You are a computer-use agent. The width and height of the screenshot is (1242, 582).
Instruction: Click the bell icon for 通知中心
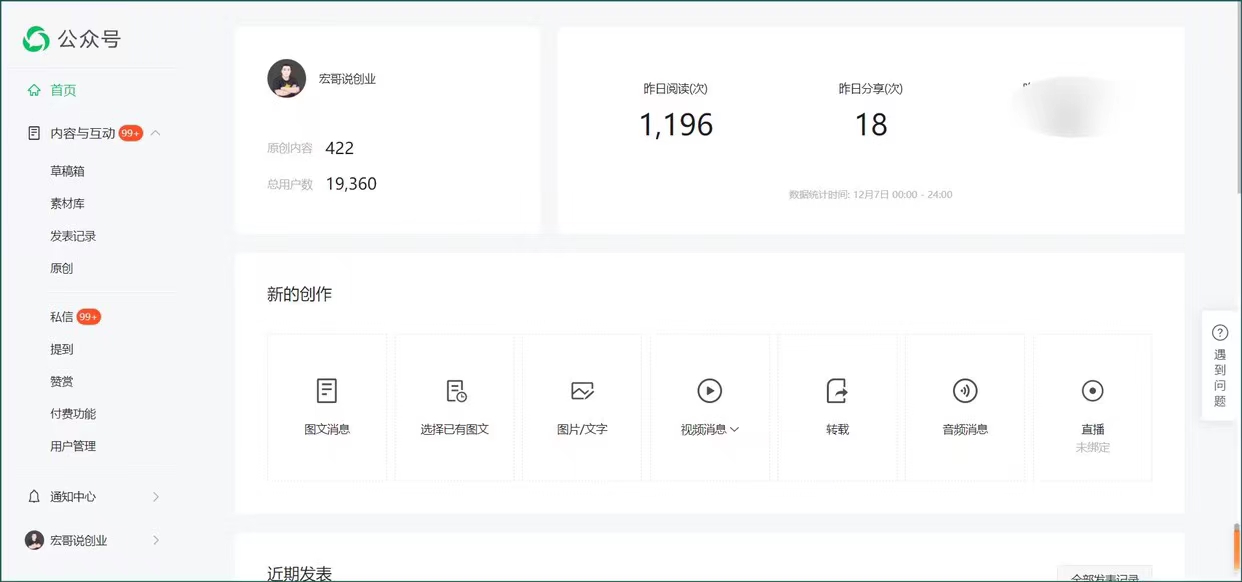(31, 497)
